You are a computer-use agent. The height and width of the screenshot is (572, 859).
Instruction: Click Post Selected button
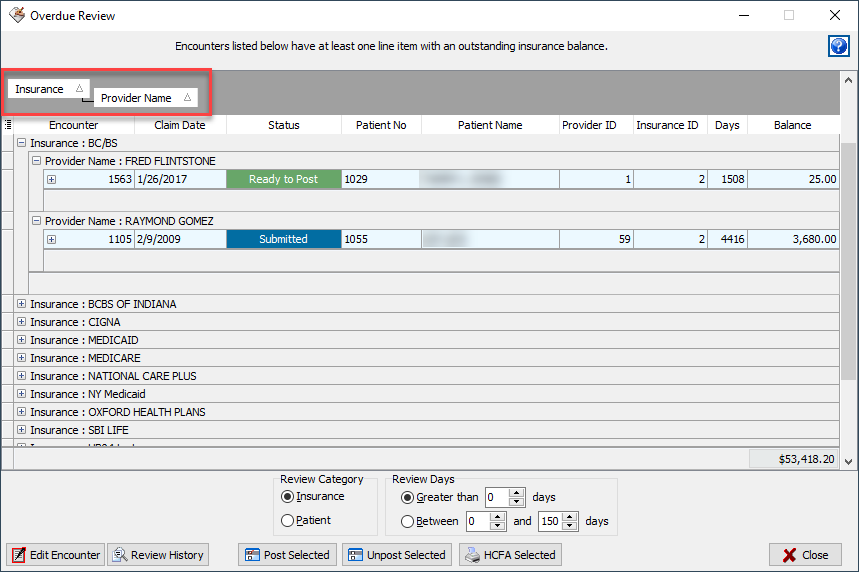pyautogui.click(x=286, y=555)
